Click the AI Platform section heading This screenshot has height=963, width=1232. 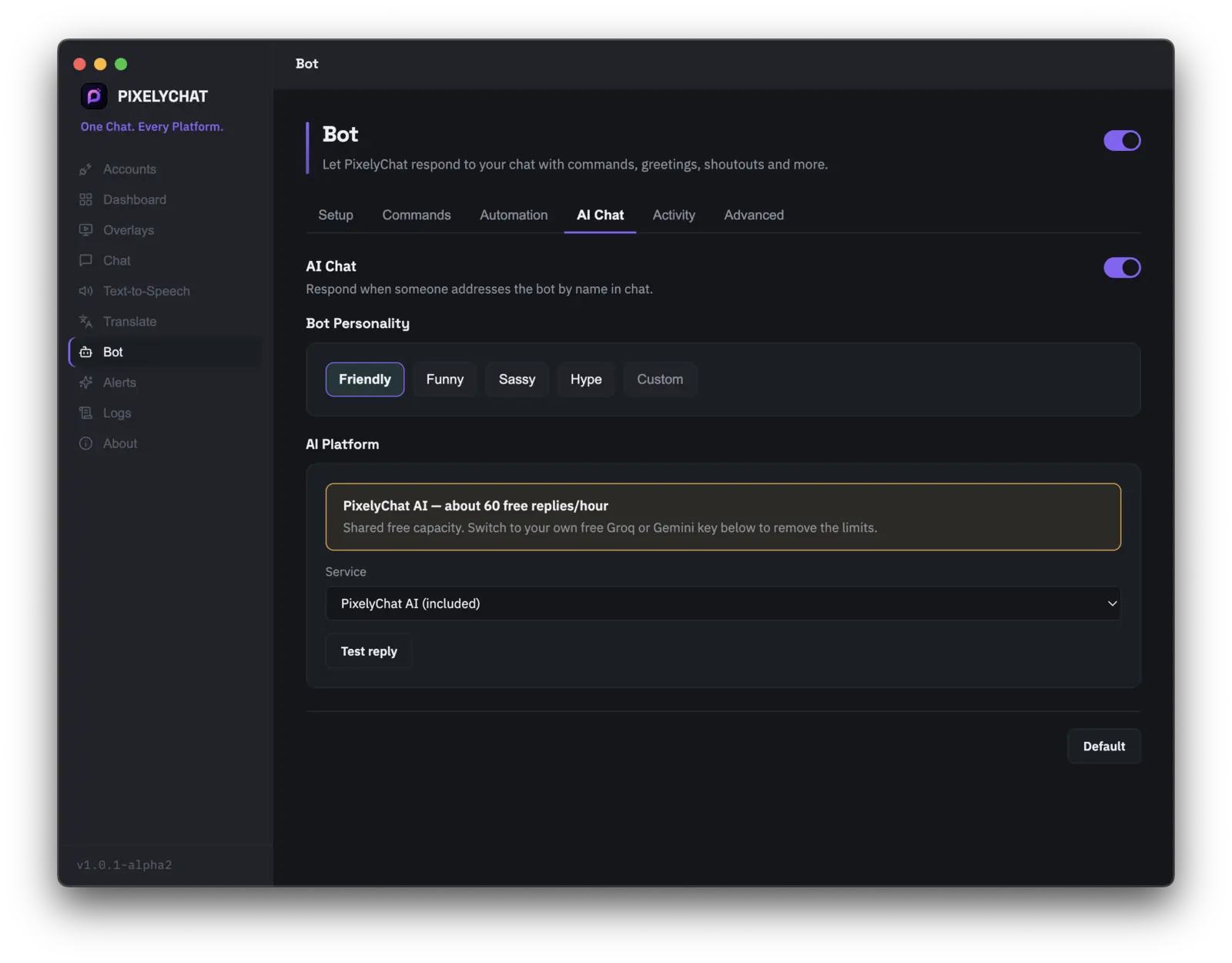click(343, 444)
